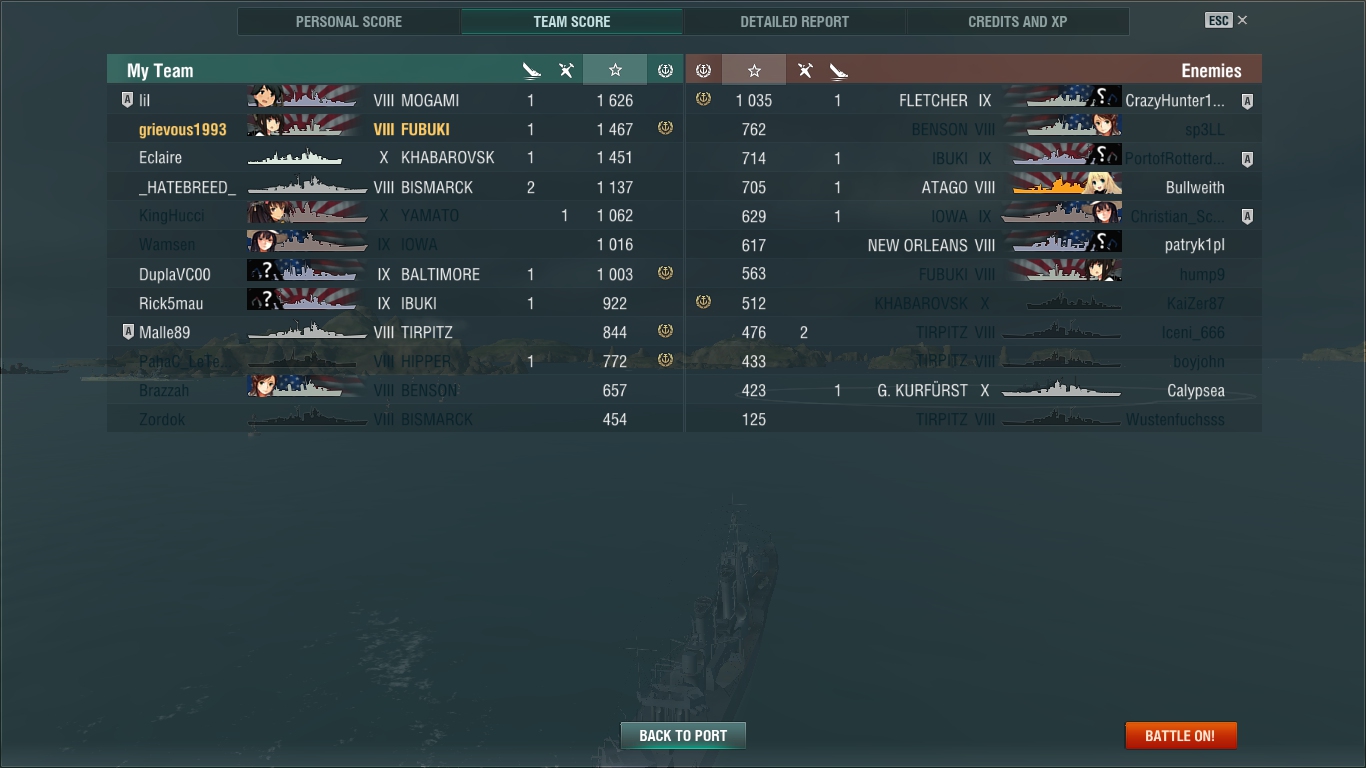Screen dimensions: 1366x768
Task: Click the Back to Port button
Action: [x=683, y=735]
